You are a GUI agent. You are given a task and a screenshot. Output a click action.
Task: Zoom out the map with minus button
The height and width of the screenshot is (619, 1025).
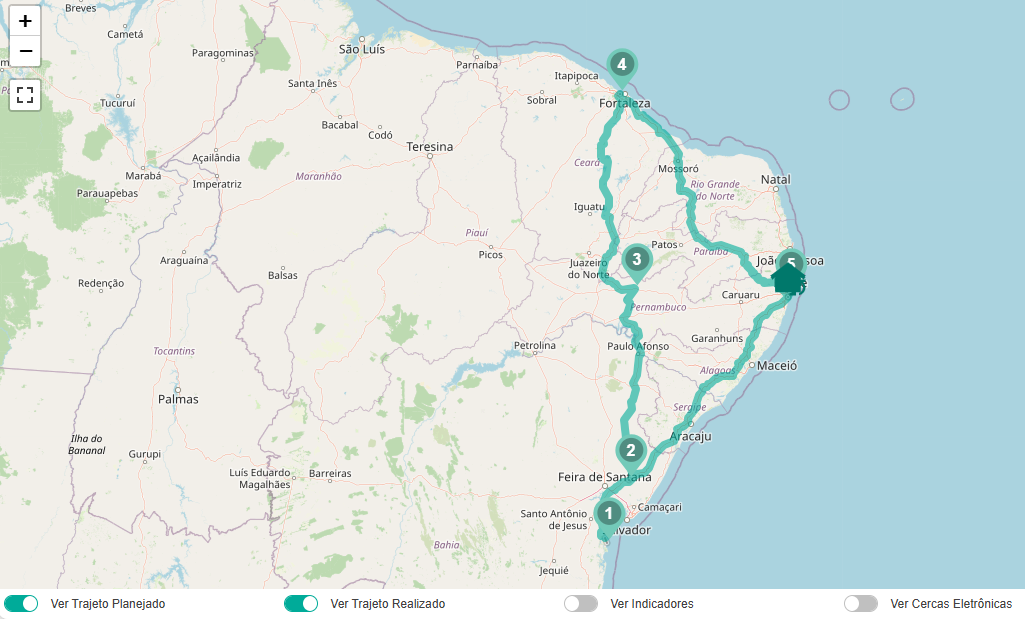[25, 51]
